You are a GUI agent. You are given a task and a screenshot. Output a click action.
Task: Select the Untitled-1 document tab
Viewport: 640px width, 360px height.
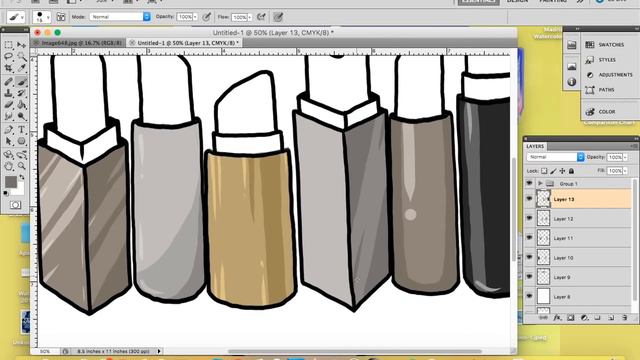pyautogui.click(x=184, y=43)
